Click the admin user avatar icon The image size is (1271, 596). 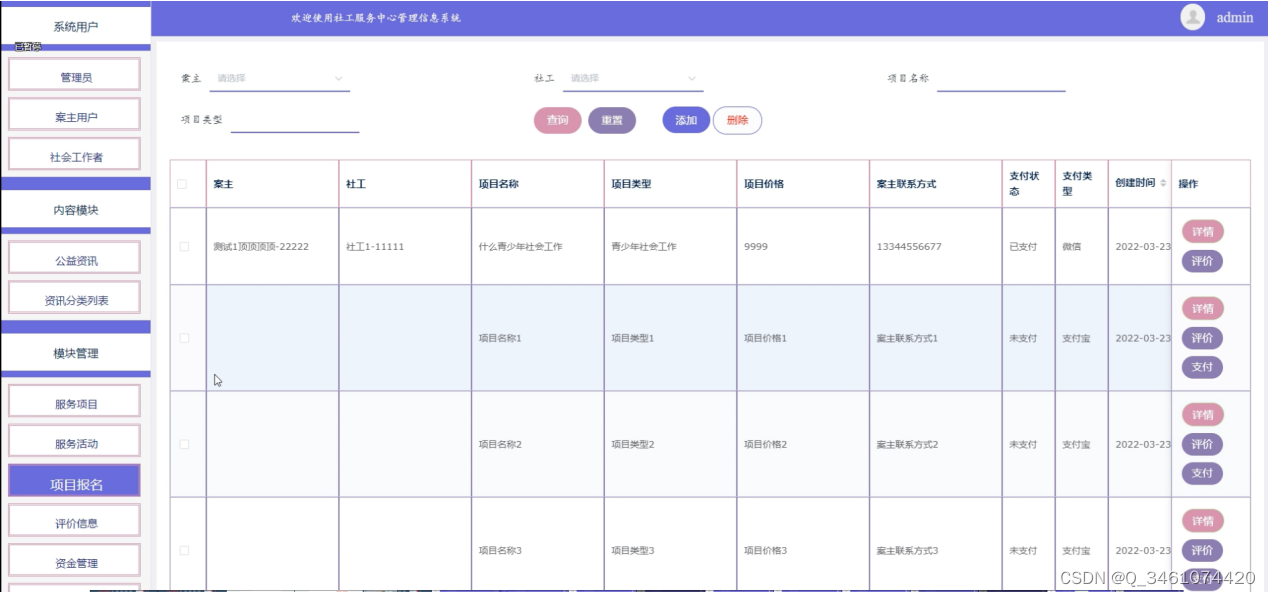(x=1192, y=17)
